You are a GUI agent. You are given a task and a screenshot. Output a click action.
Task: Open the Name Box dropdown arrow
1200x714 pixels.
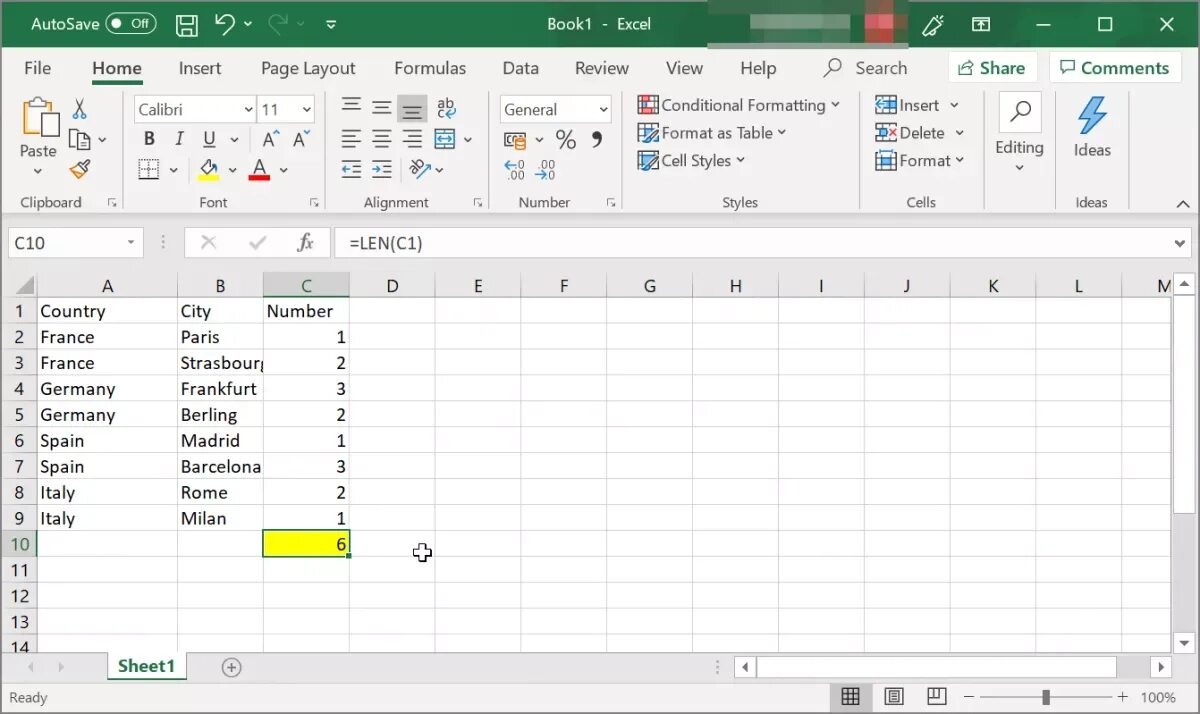pyautogui.click(x=131, y=243)
